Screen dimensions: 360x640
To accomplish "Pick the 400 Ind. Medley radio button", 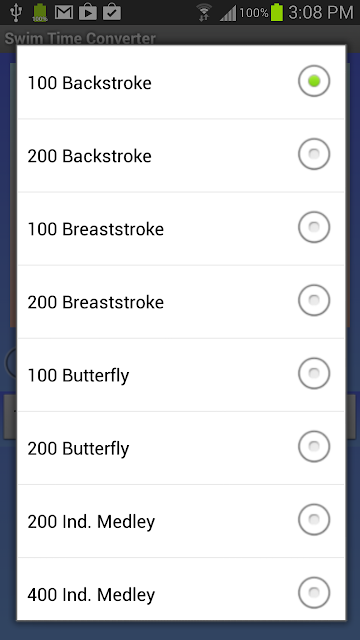I will point(313,593).
